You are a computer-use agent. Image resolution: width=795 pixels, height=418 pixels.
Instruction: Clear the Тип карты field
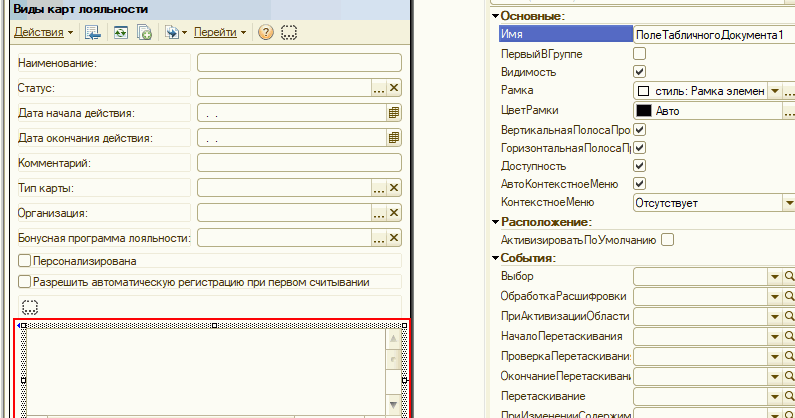point(394,188)
